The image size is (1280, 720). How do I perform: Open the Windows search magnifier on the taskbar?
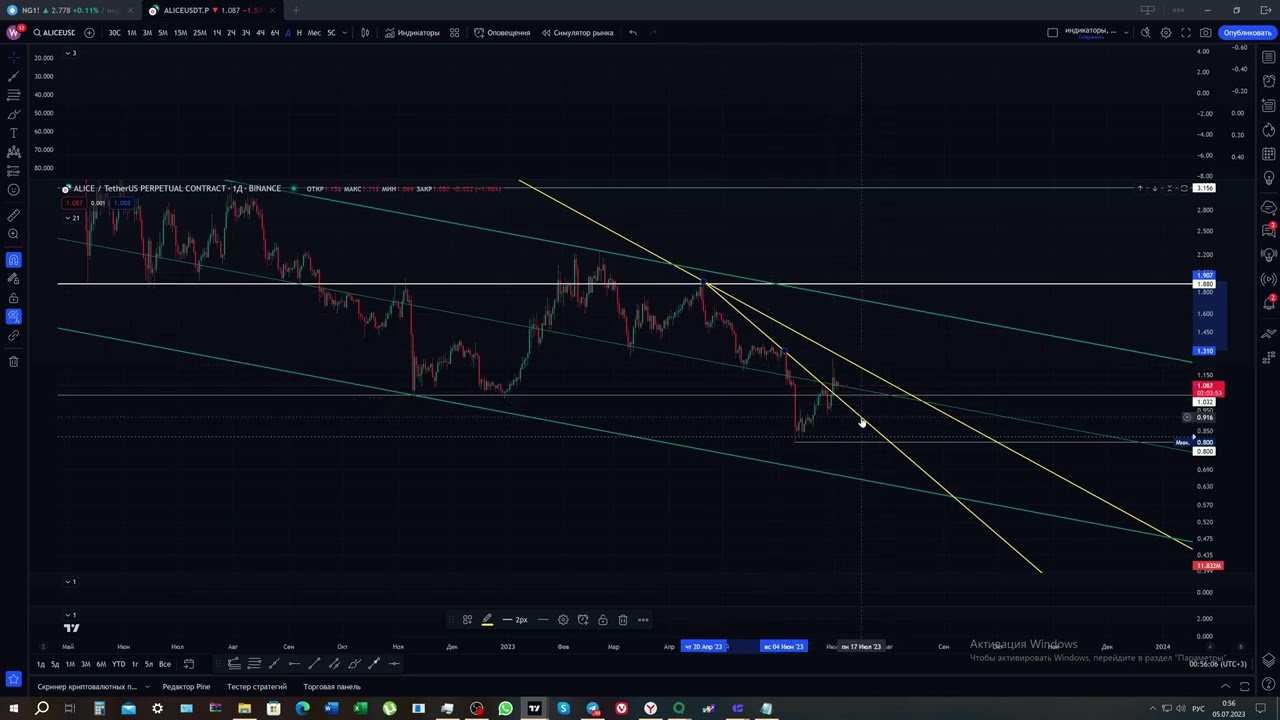[42, 709]
